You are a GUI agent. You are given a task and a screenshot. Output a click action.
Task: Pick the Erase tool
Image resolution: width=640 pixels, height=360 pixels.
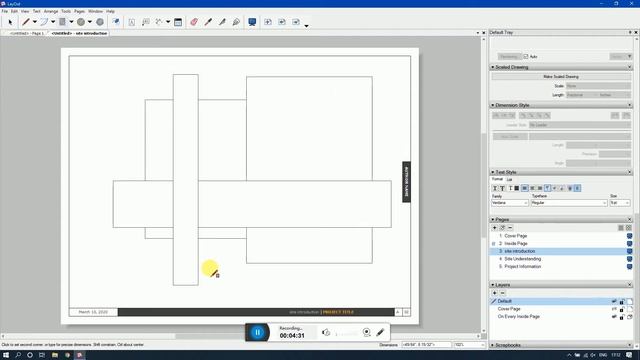(x=194, y=22)
